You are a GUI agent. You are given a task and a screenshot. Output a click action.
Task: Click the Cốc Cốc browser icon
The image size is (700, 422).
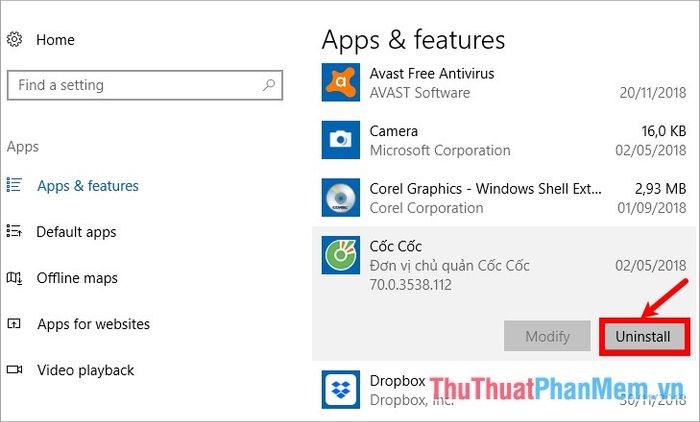point(341,255)
